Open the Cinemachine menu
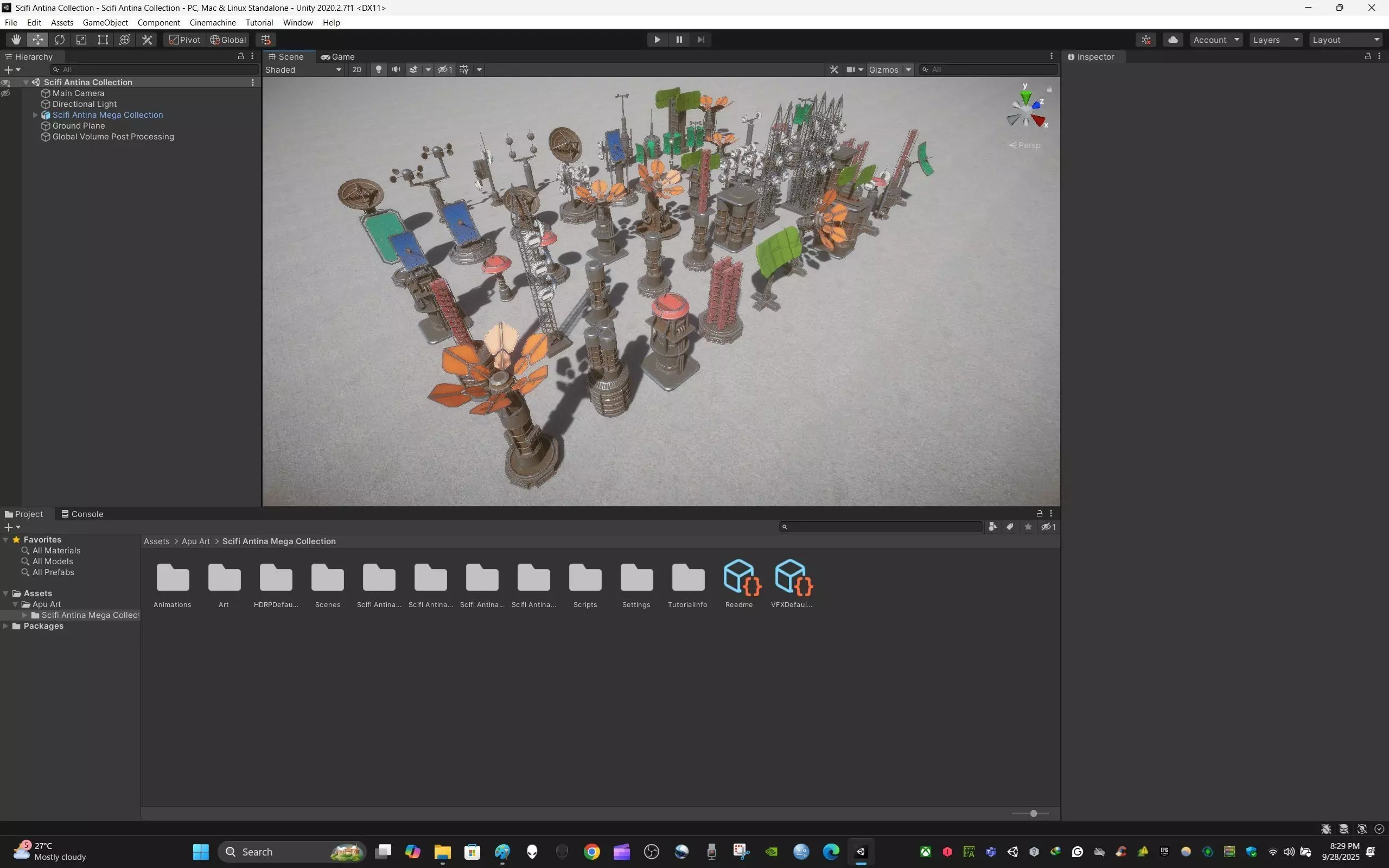Viewport: 1389px width, 868px height. (212, 22)
